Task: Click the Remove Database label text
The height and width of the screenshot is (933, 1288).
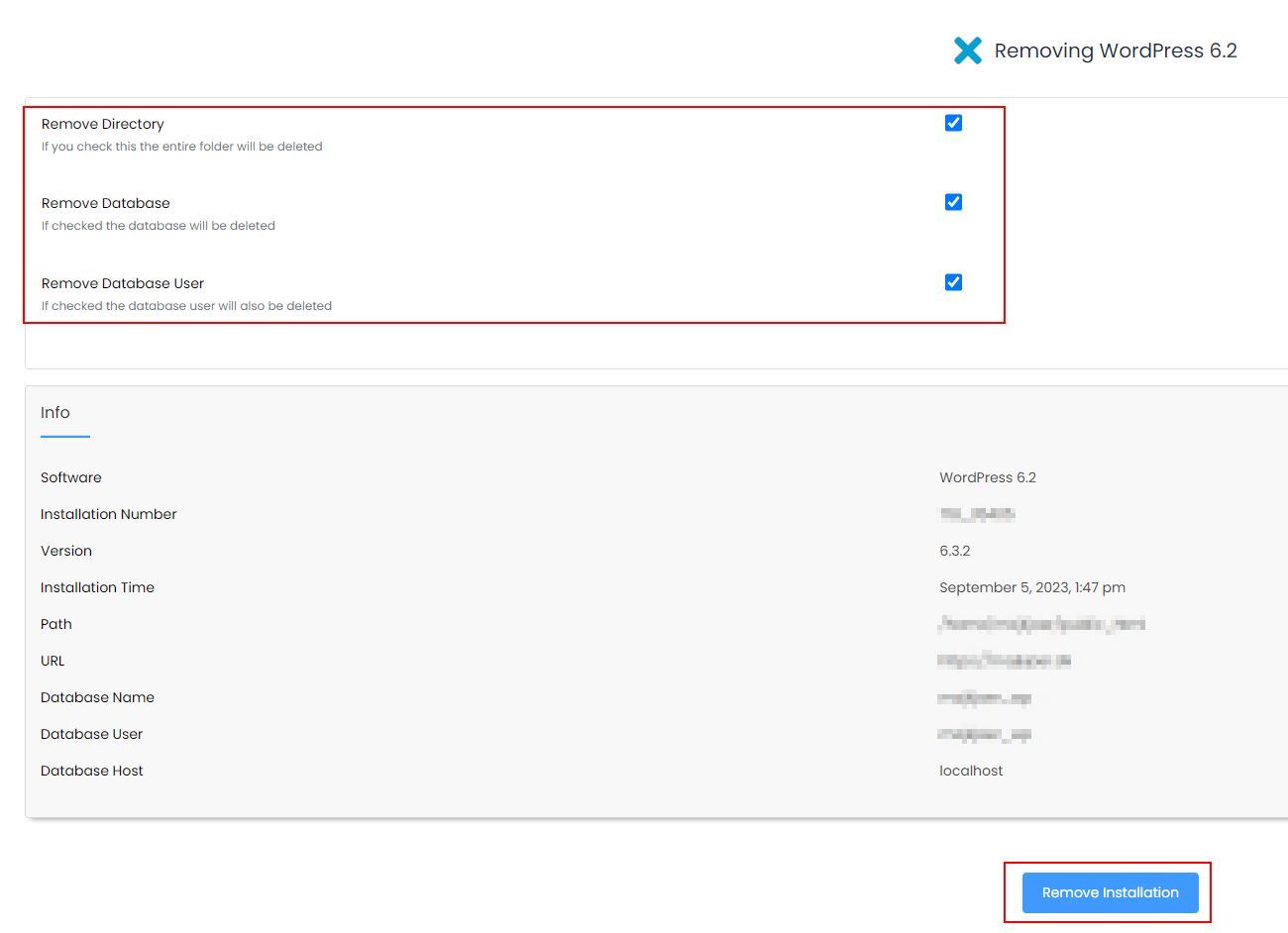Action: [x=106, y=203]
